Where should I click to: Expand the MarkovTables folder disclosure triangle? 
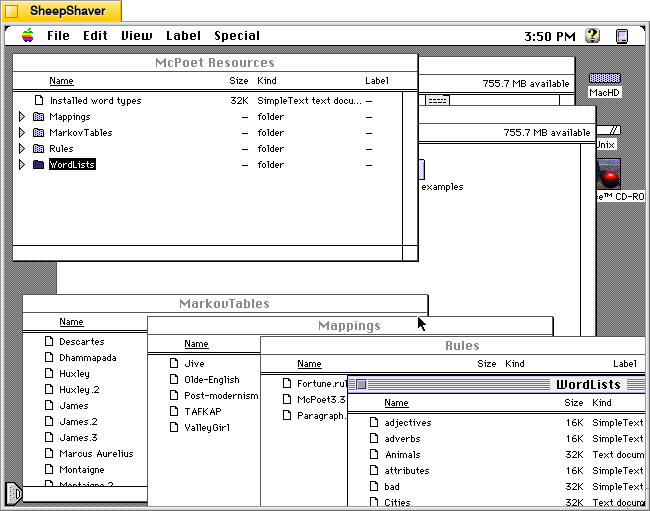(22, 133)
